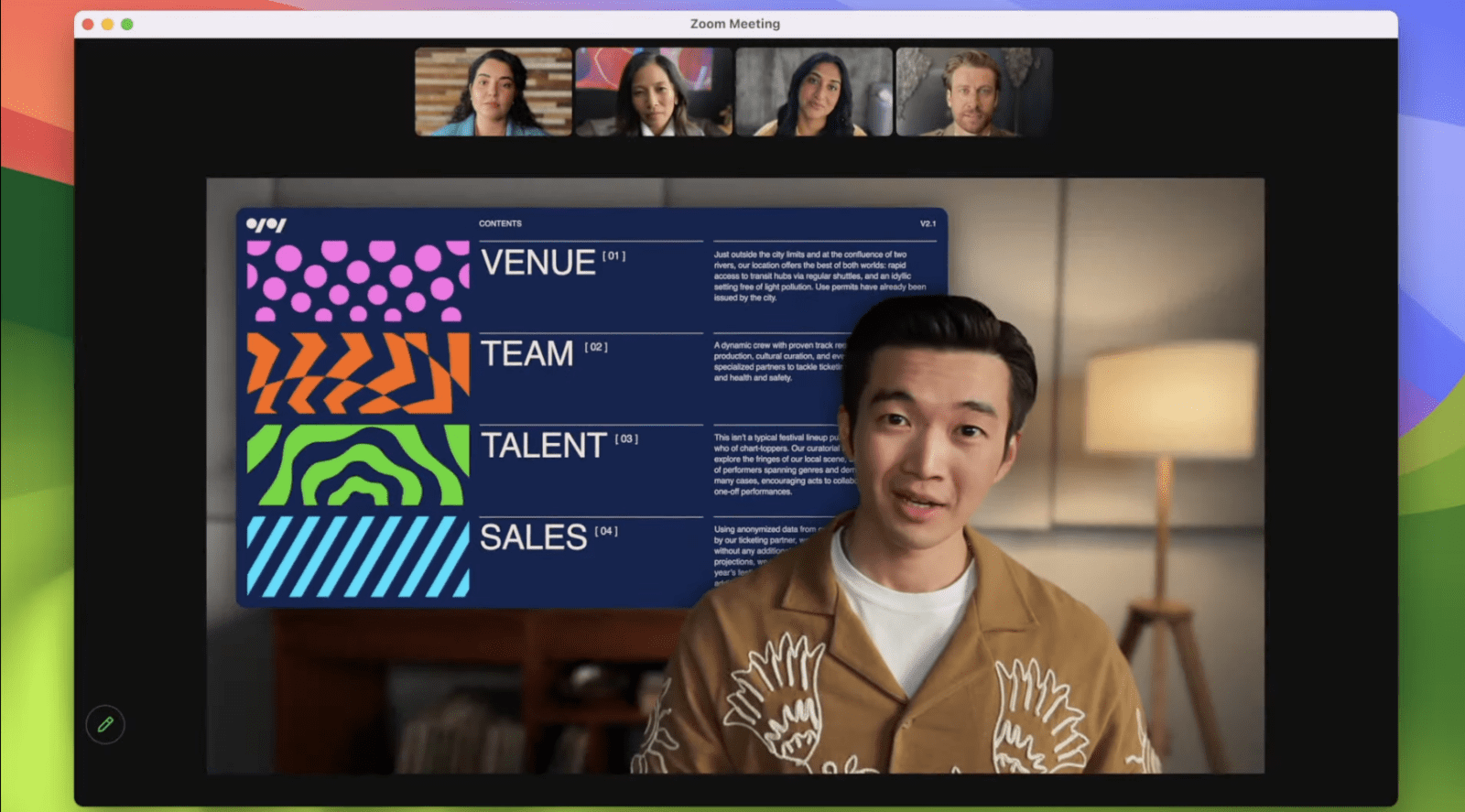Select the male participant thumbnail at right
The image size is (1465, 812).
click(974, 92)
